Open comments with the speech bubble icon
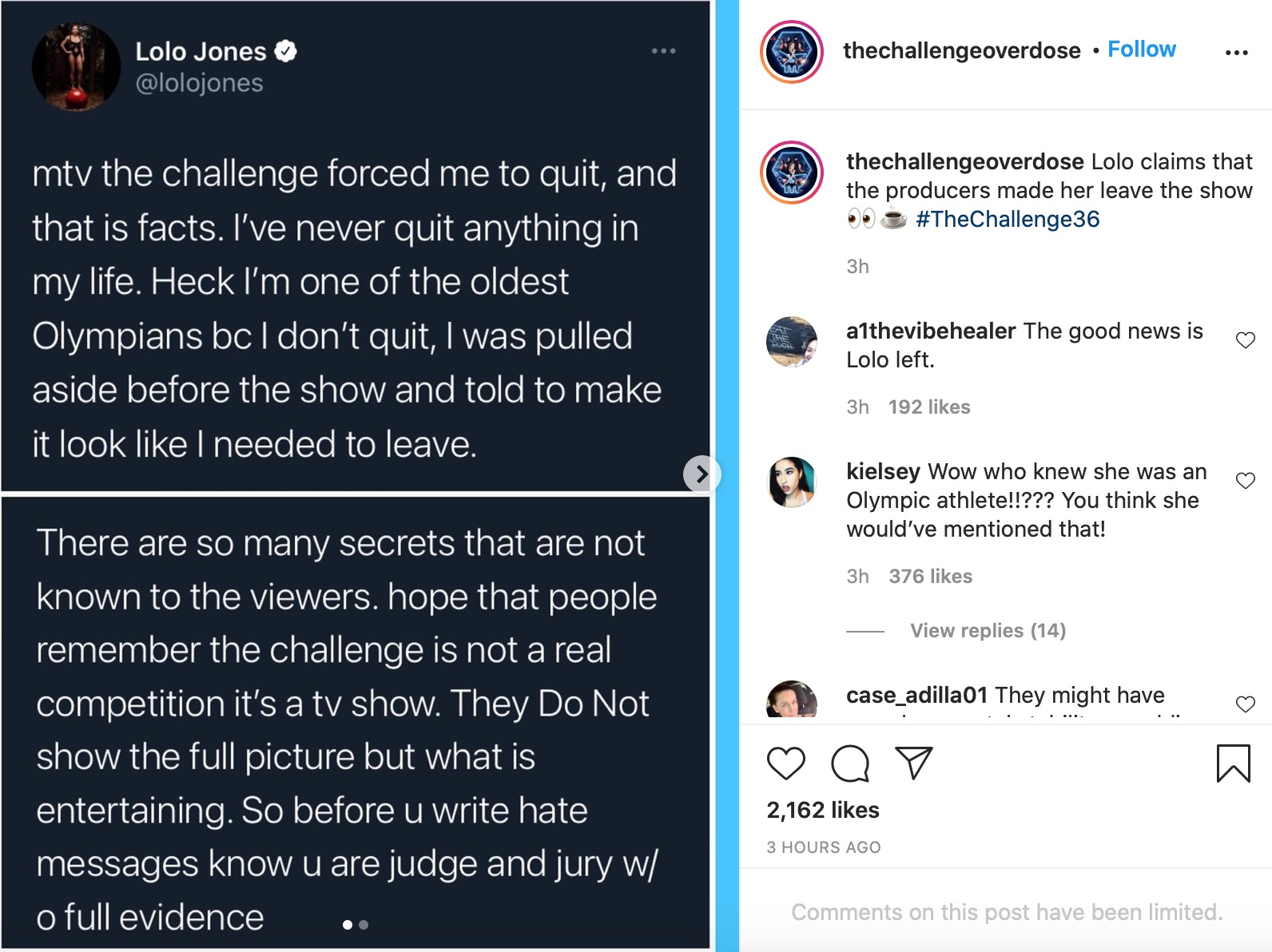 (849, 764)
